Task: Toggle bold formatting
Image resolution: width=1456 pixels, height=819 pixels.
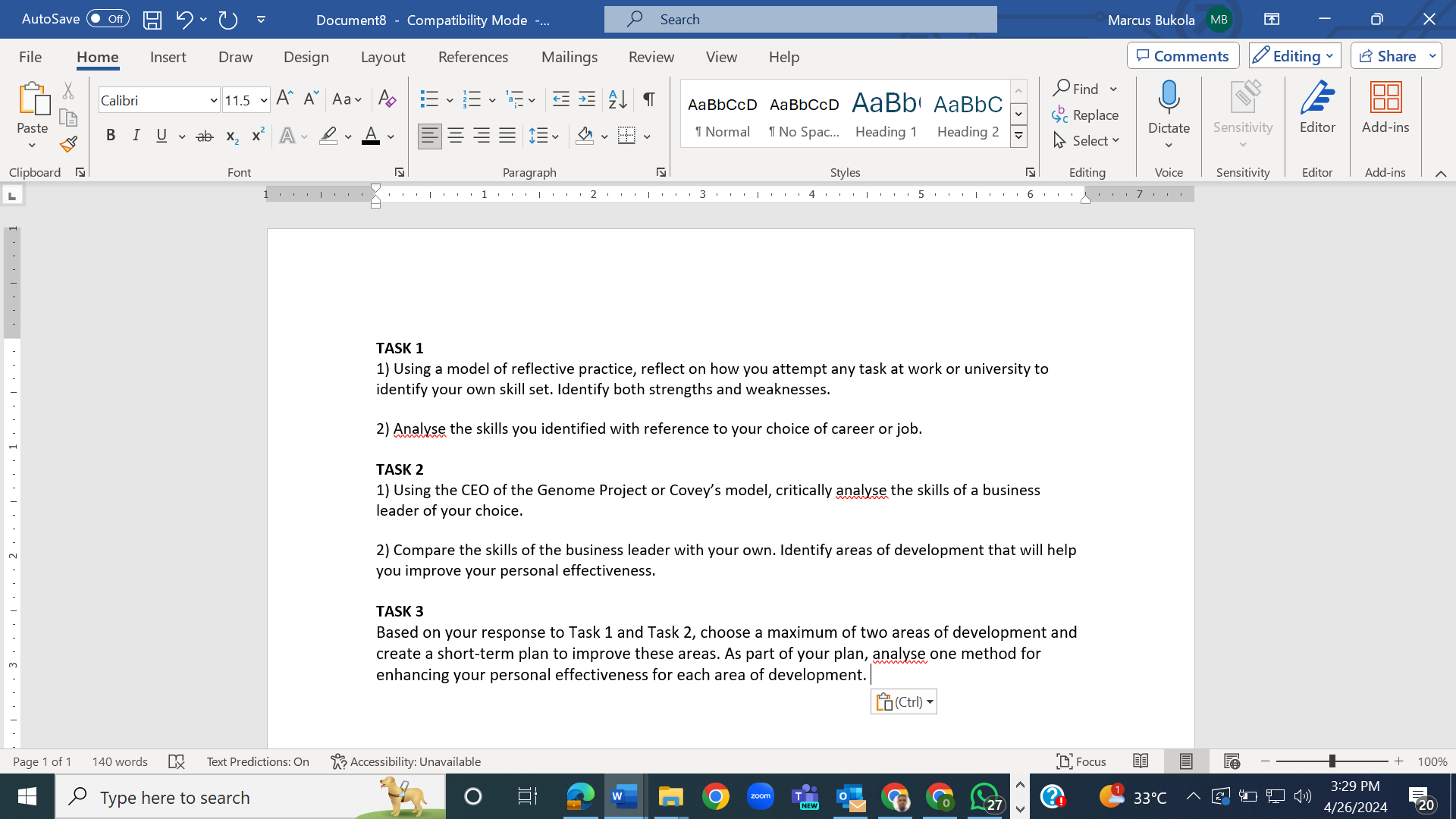Action: pos(111,135)
